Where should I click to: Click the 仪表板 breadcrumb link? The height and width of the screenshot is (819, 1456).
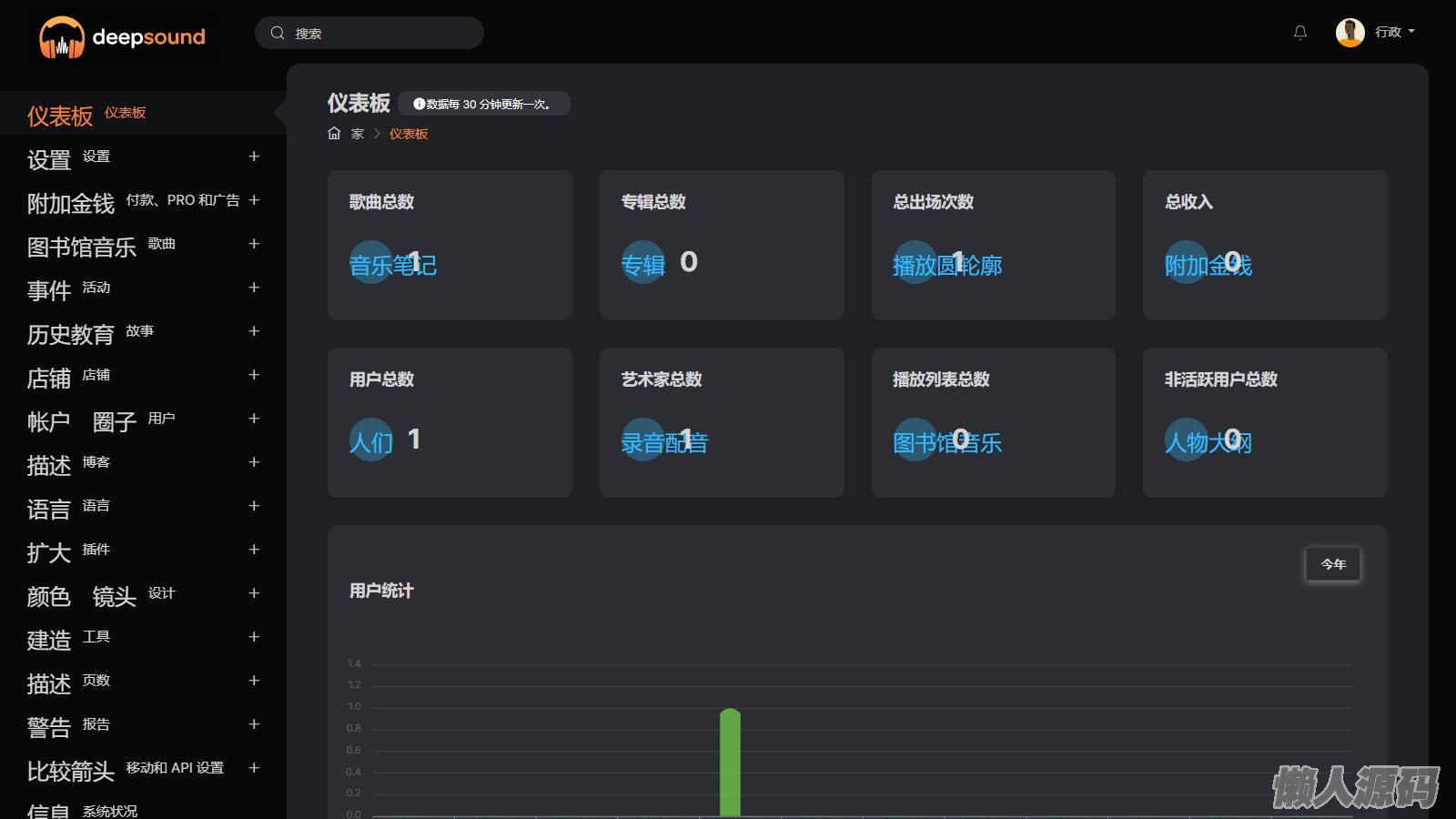[409, 134]
